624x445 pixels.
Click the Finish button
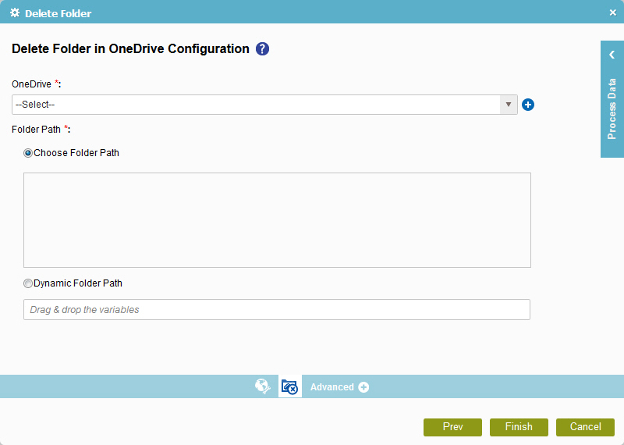518,427
